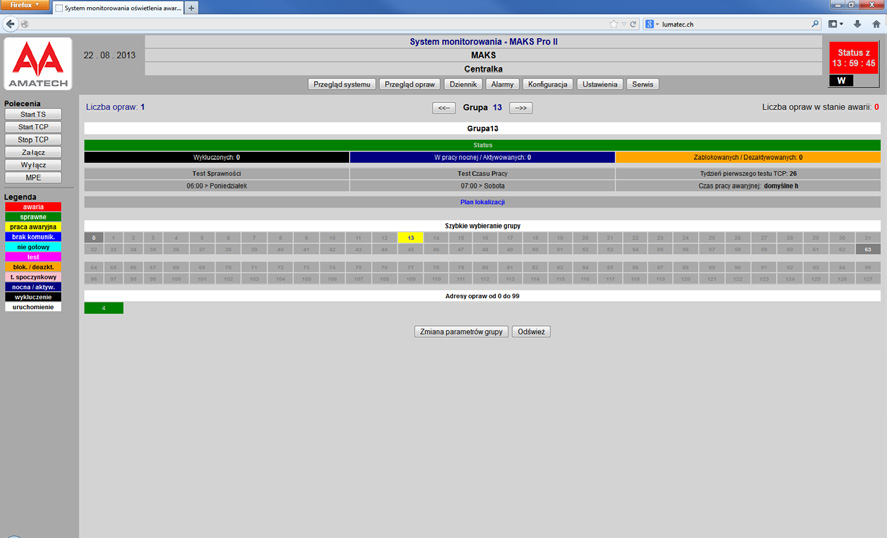Click the search magnifier icon

coord(815,24)
